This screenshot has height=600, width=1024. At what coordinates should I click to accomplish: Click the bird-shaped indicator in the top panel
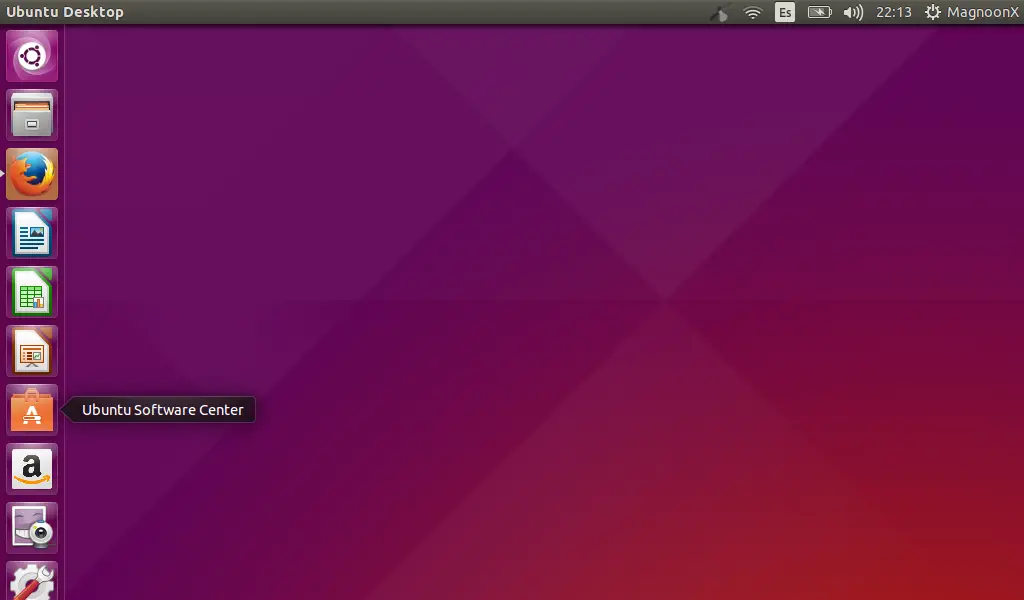click(720, 12)
